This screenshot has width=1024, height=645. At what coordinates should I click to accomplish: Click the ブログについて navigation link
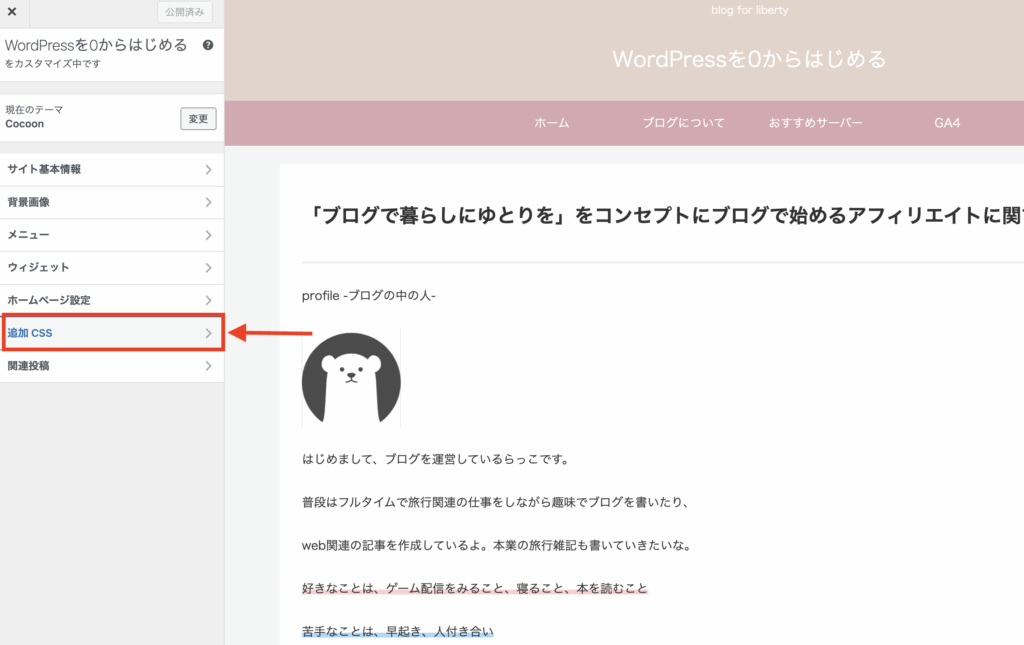(x=684, y=123)
